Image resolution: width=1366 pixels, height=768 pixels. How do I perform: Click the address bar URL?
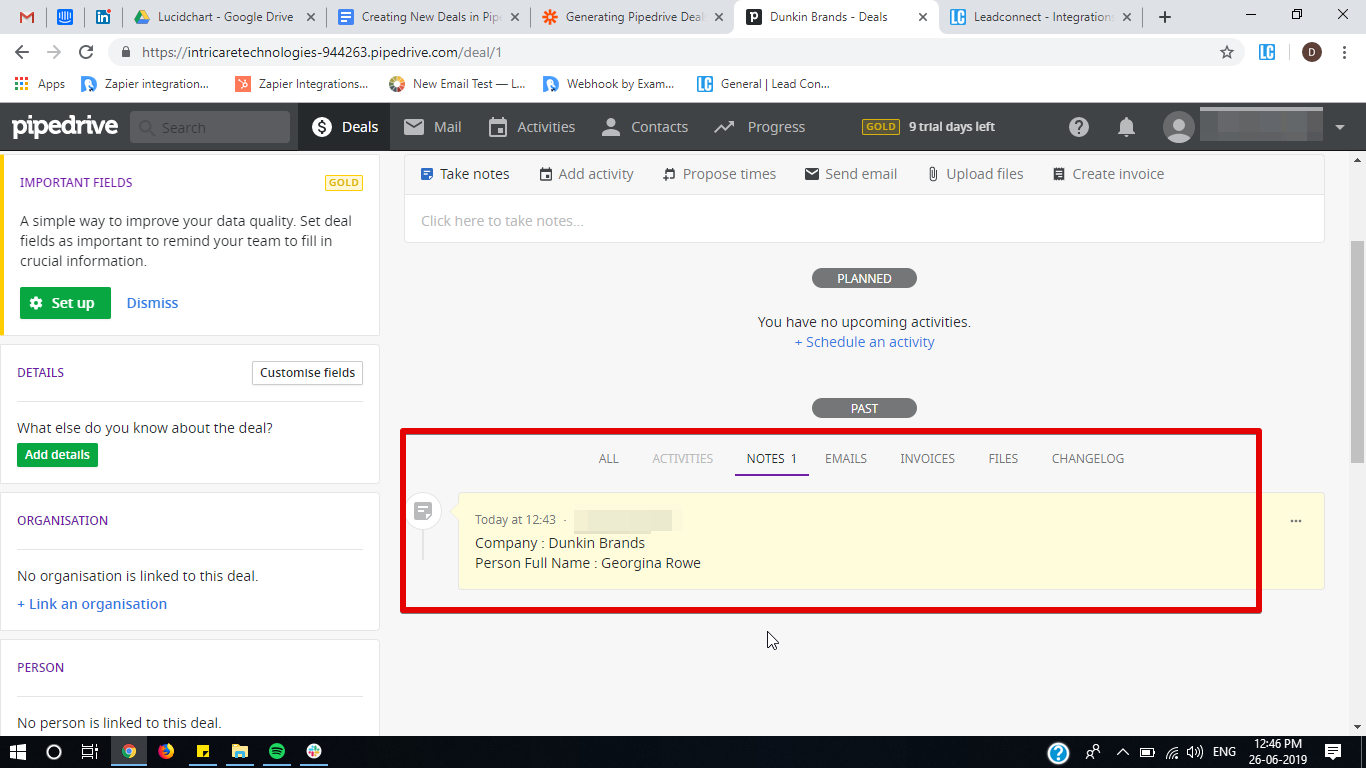[x=322, y=52]
